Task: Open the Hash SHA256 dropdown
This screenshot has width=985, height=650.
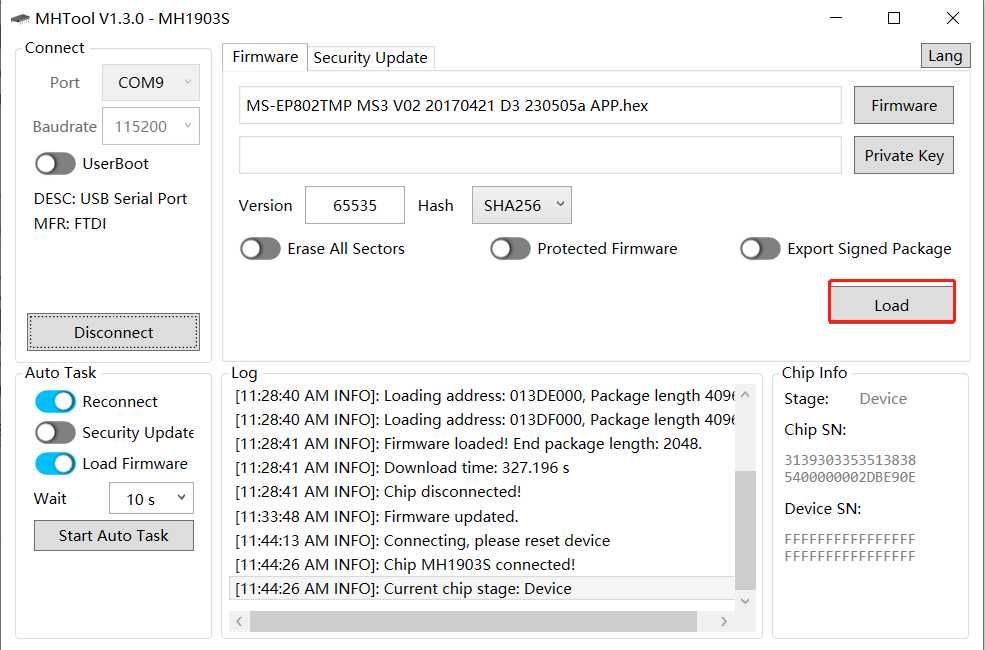Action: pyautogui.click(x=521, y=205)
